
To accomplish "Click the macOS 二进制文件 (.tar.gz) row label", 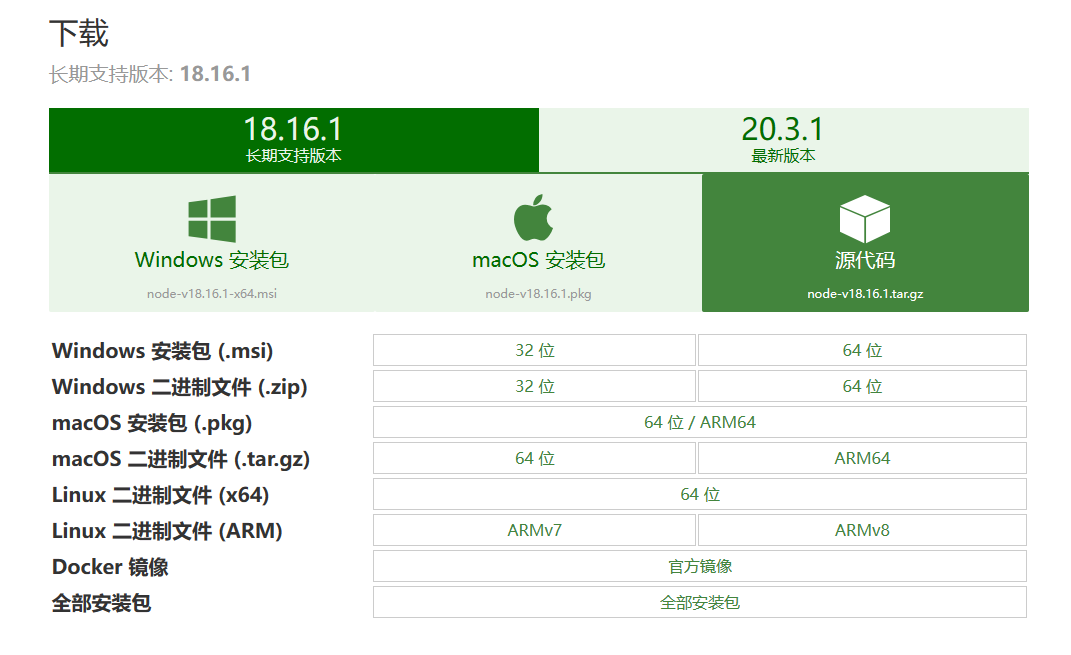I will point(181,459).
